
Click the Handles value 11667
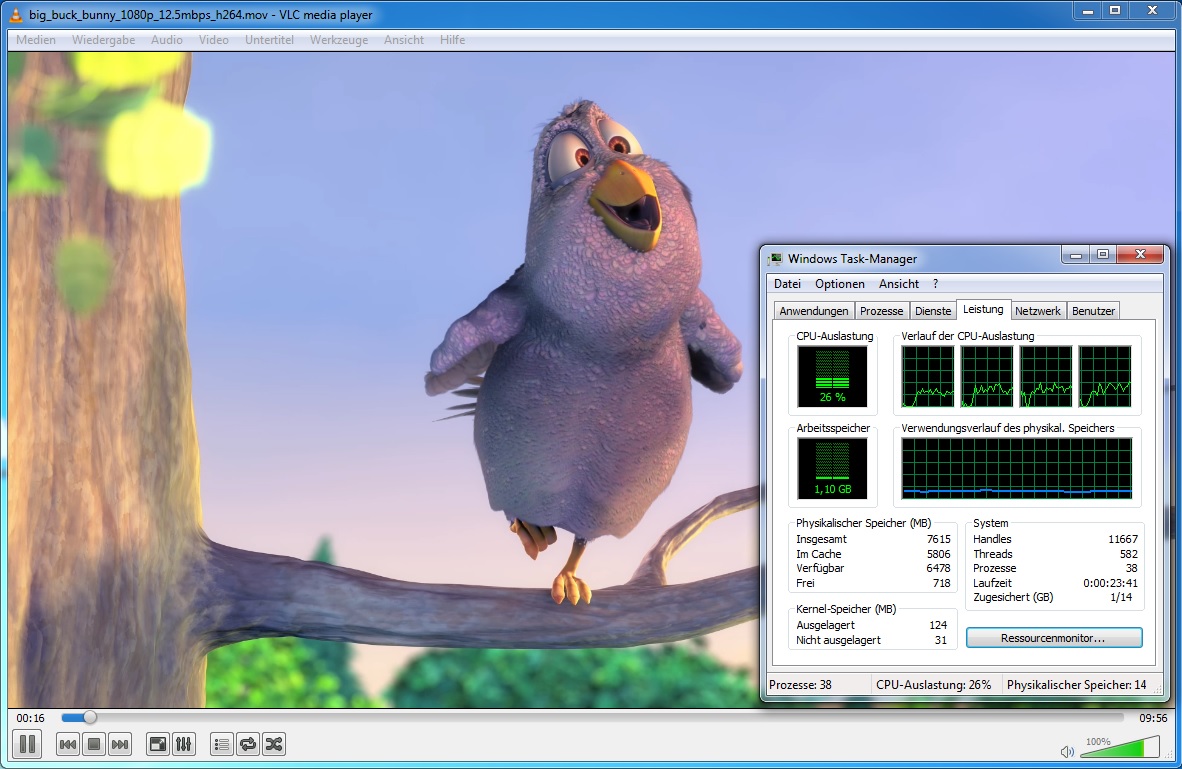click(1122, 539)
